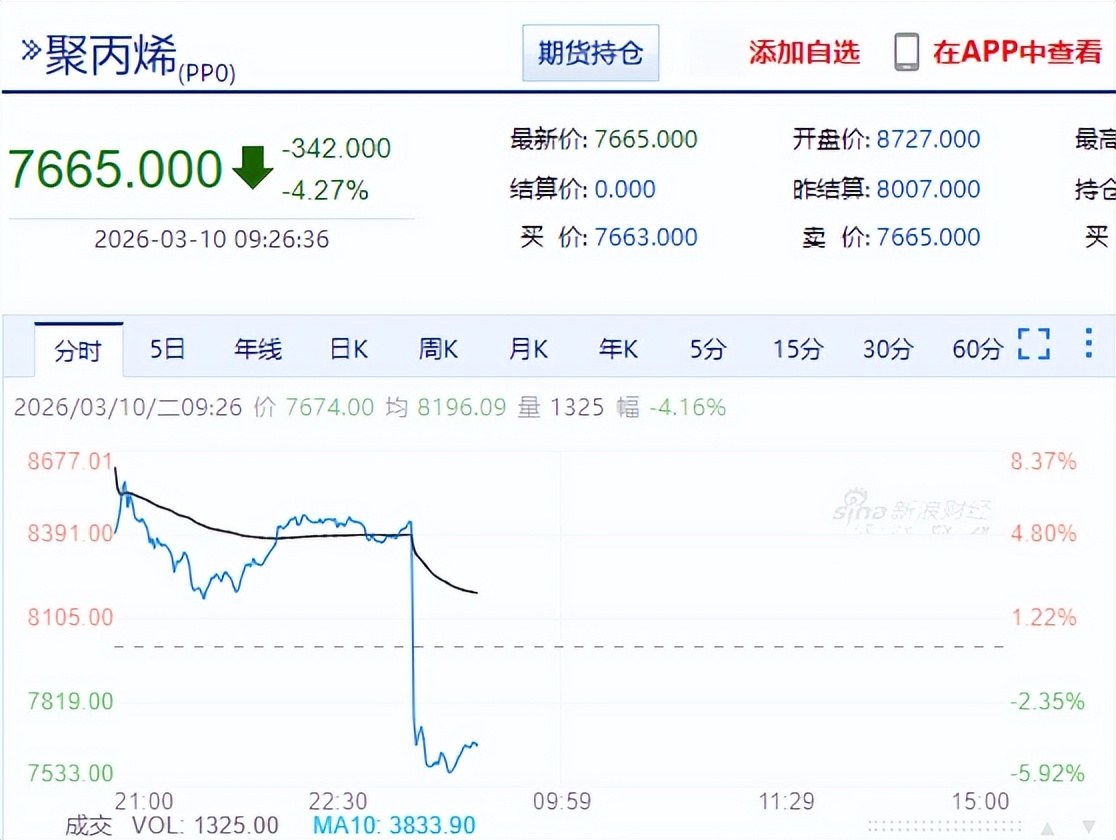Click the green down arrow price indicator
The height and width of the screenshot is (840, 1116).
pos(252,167)
